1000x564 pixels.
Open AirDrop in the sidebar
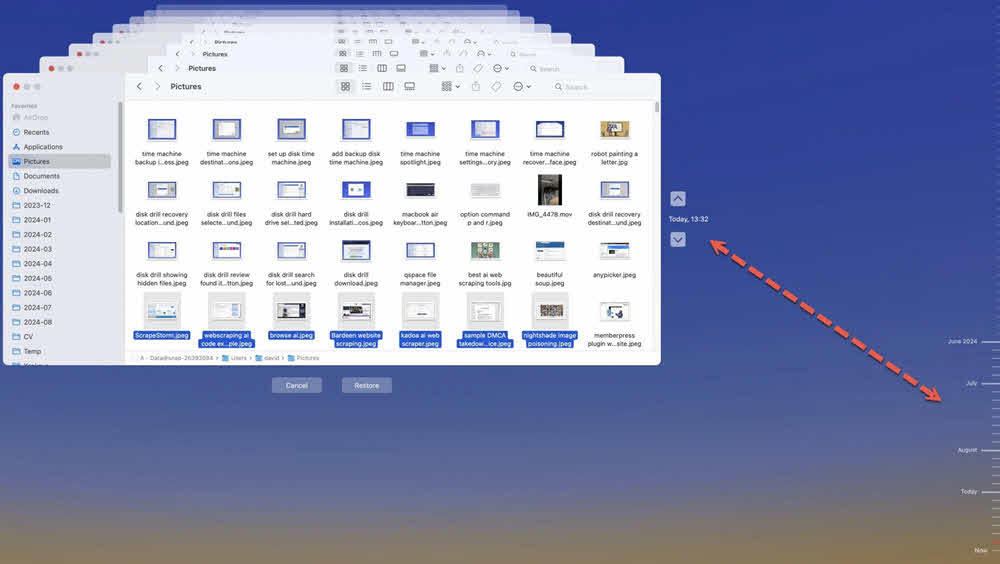pyautogui.click(x=59, y=117)
